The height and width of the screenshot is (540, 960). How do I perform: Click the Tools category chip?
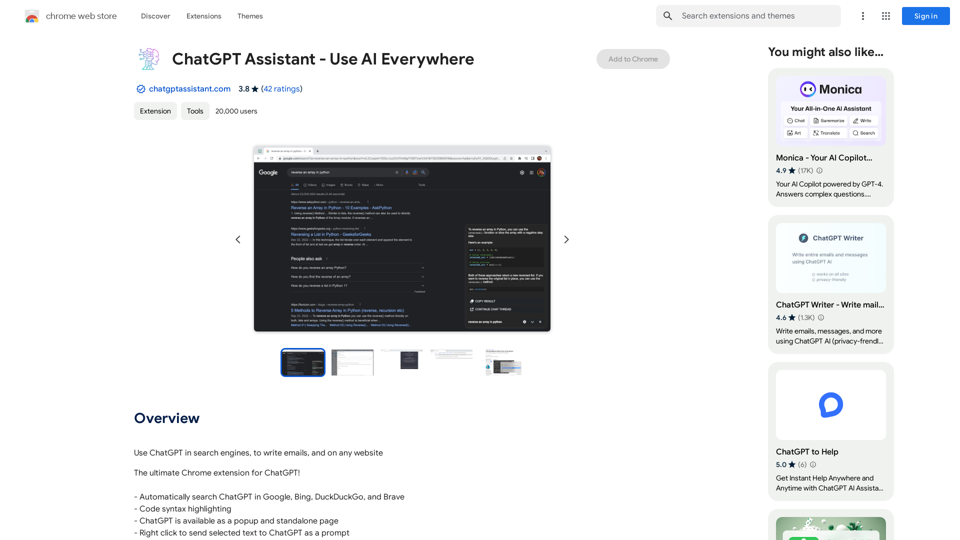[x=195, y=111]
